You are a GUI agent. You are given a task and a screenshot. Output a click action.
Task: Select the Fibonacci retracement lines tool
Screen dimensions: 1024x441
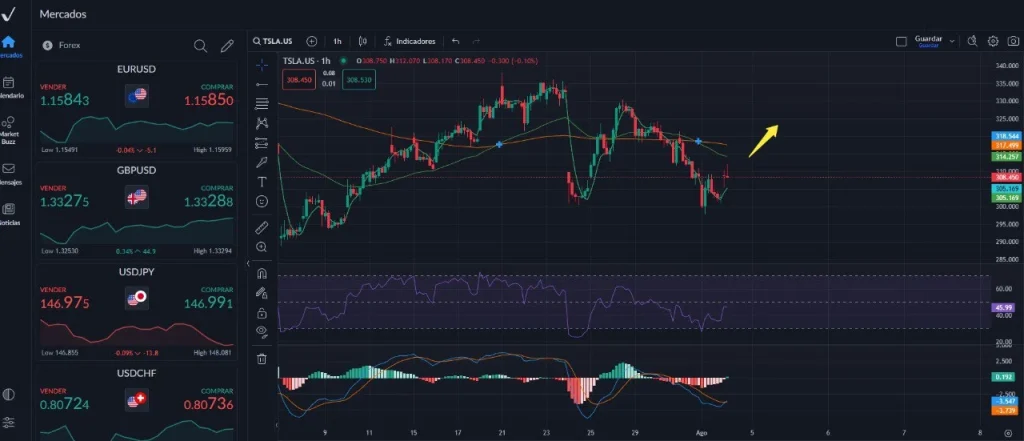coord(262,103)
